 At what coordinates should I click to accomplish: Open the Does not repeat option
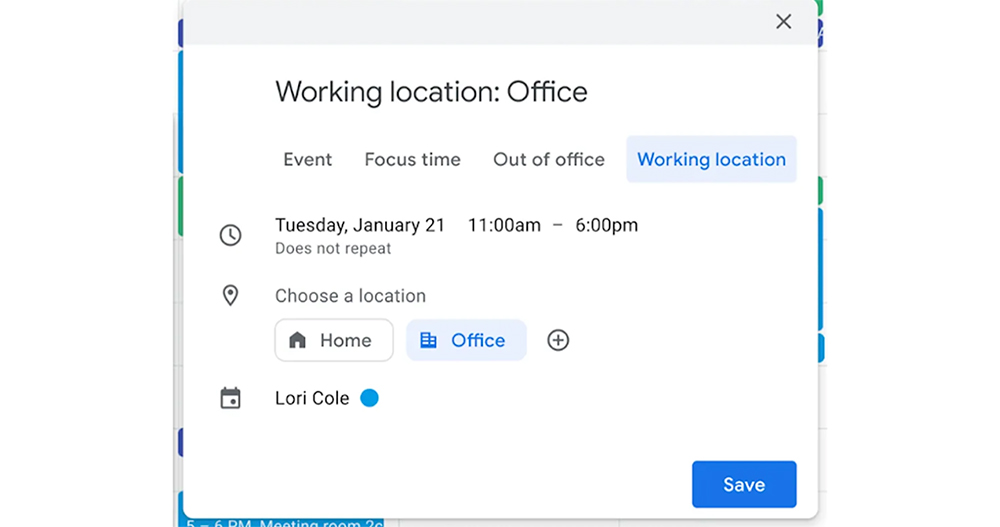coord(333,248)
